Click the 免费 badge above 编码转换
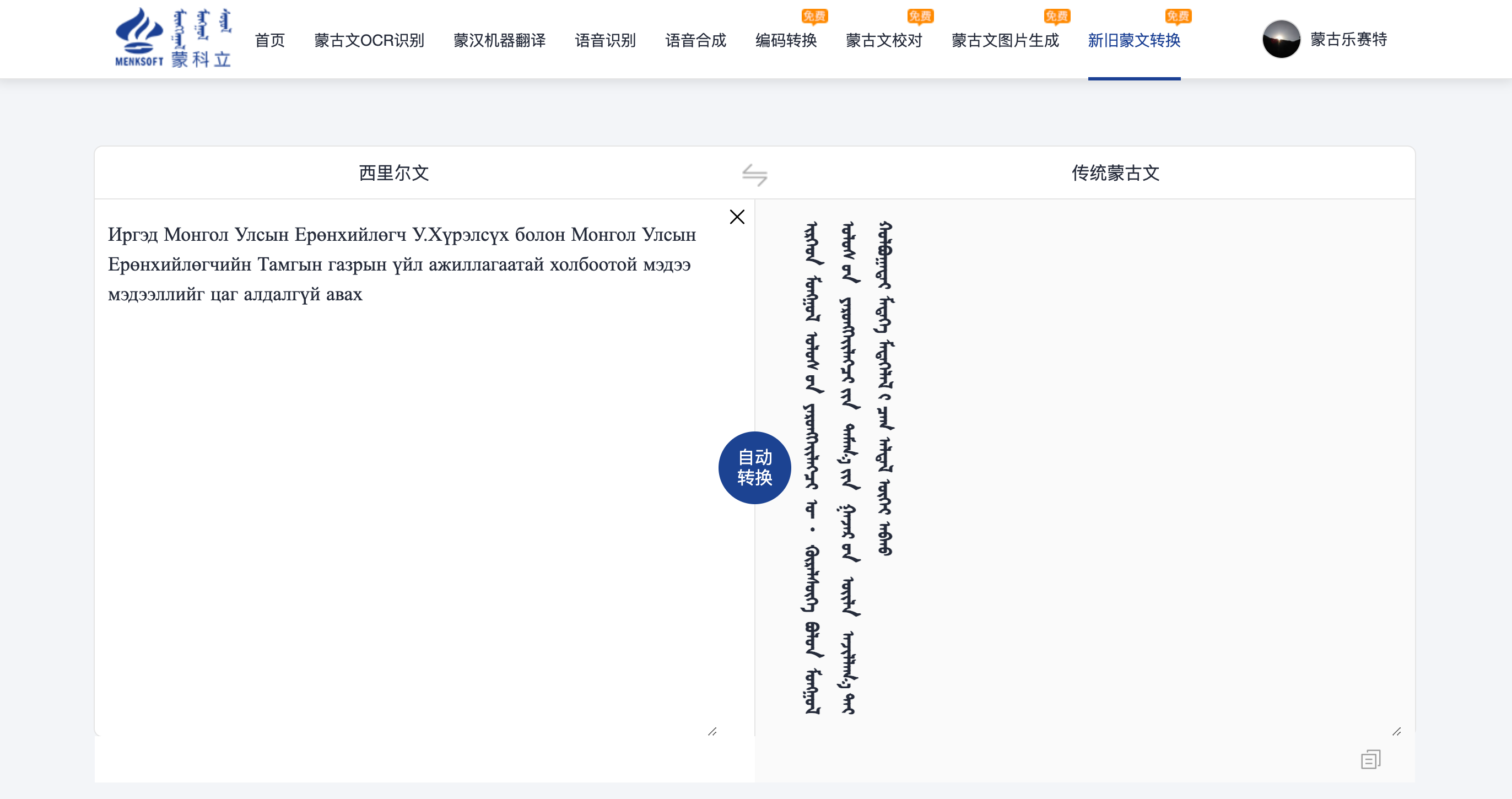Viewport: 1512px width, 799px height. coord(815,17)
